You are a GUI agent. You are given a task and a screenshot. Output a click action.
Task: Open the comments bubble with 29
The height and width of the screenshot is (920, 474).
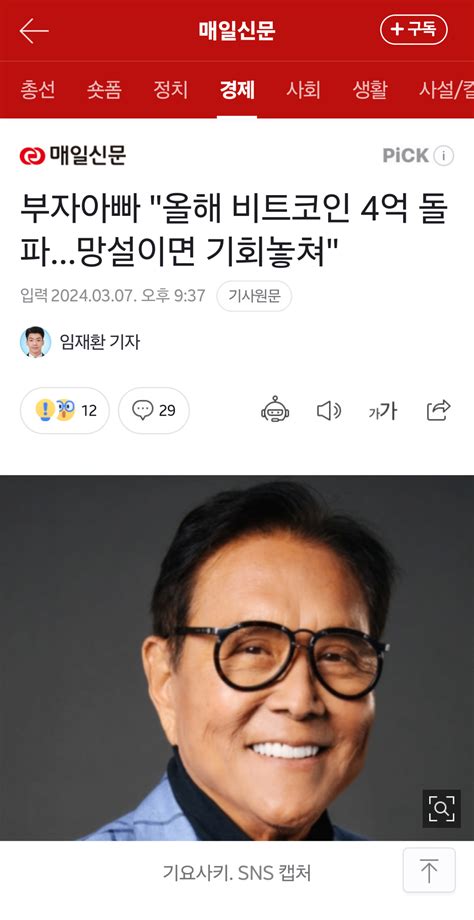click(154, 410)
